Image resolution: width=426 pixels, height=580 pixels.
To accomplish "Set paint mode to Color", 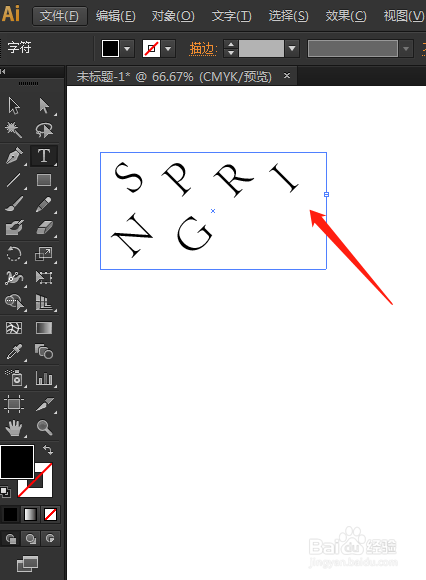I will pos(10,514).
